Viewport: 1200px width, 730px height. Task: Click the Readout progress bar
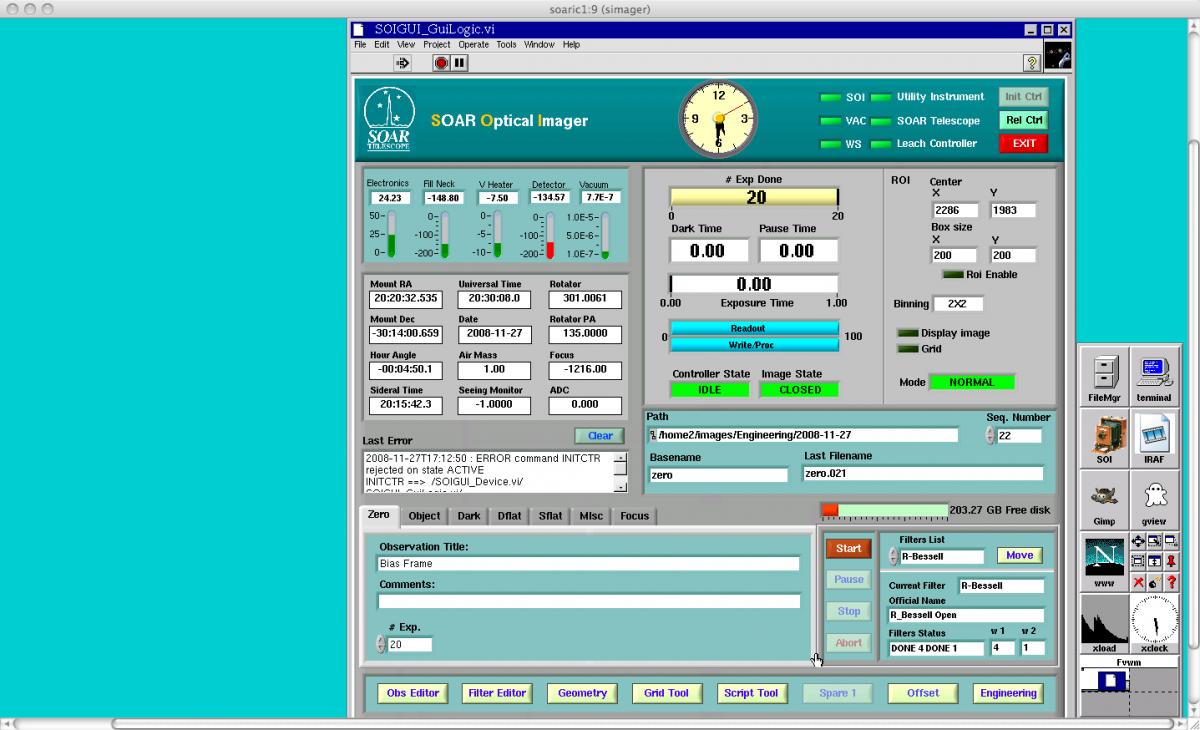tap(754, 329)
